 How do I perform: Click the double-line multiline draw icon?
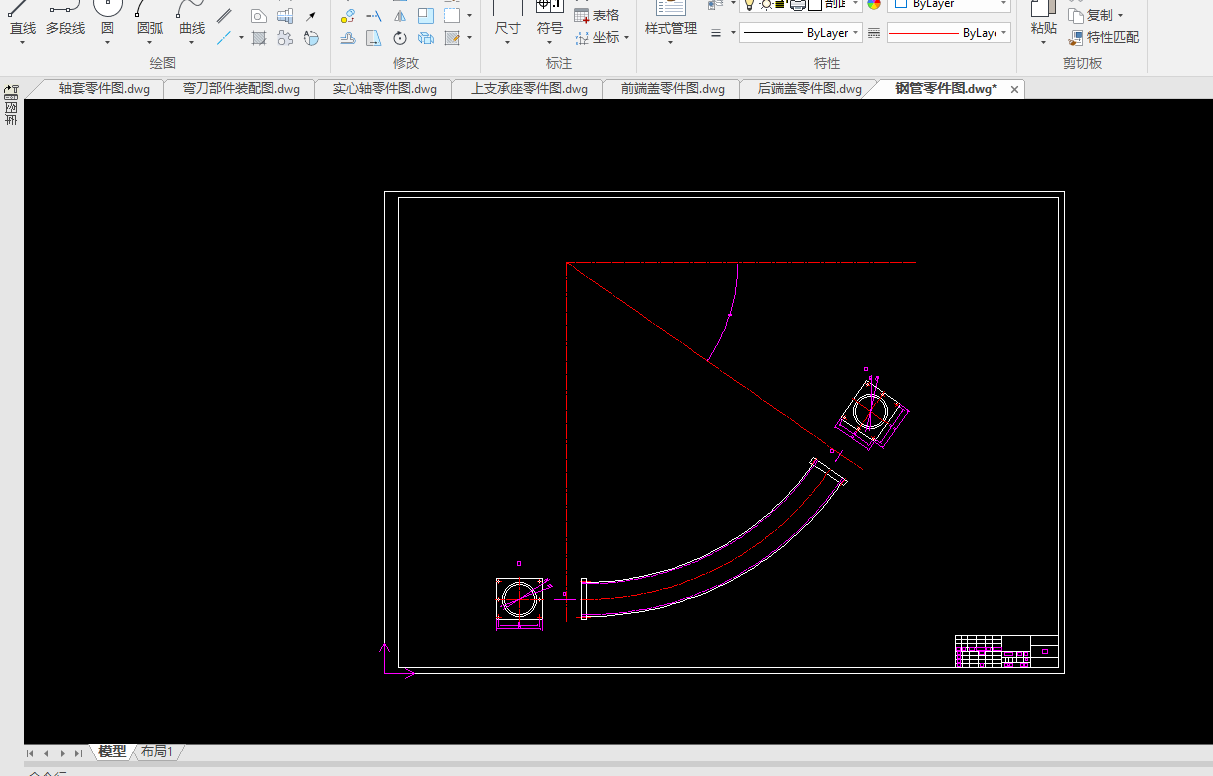click(x=225, y=16)
